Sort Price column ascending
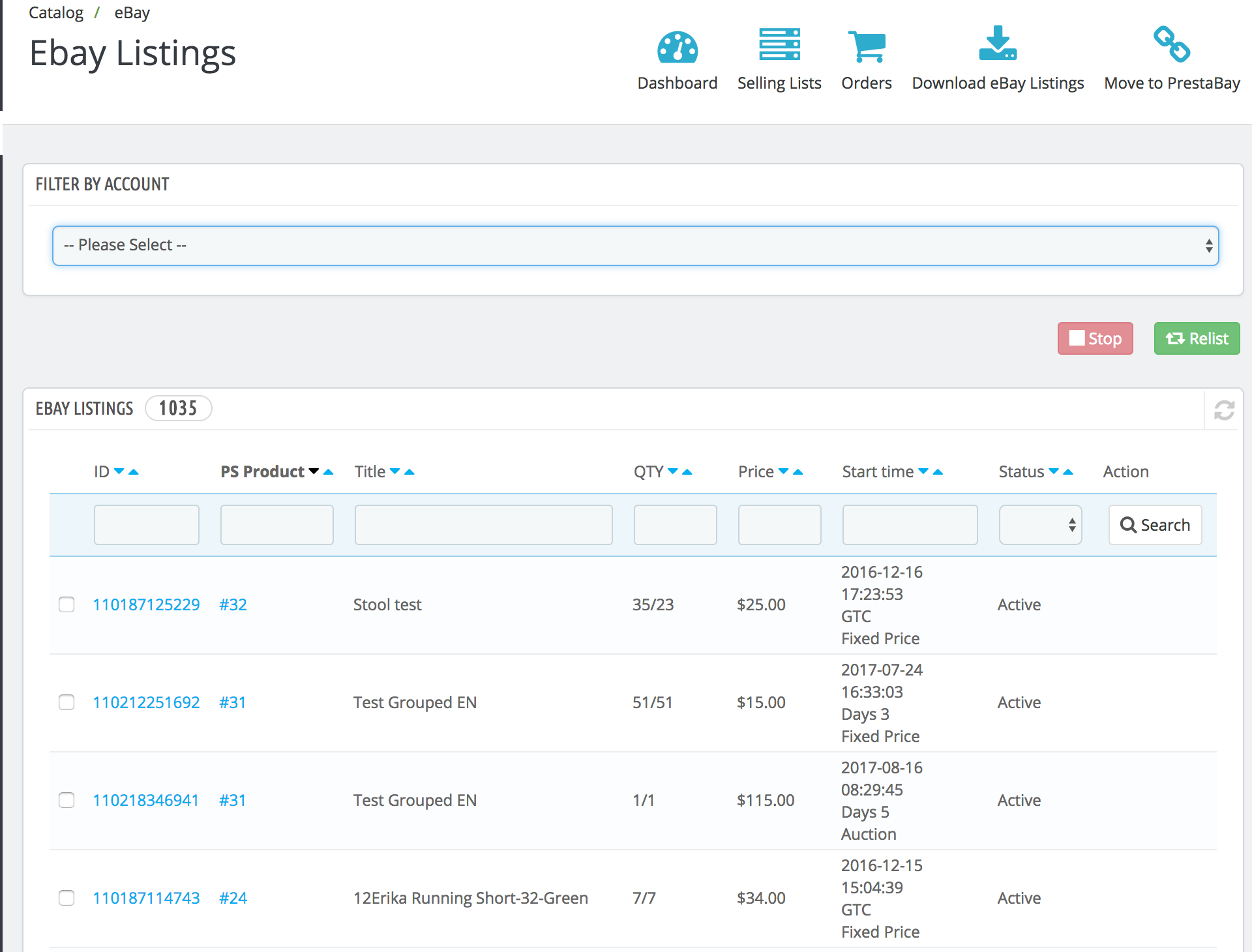This screenshot has height=952, width=1252. 798,471
